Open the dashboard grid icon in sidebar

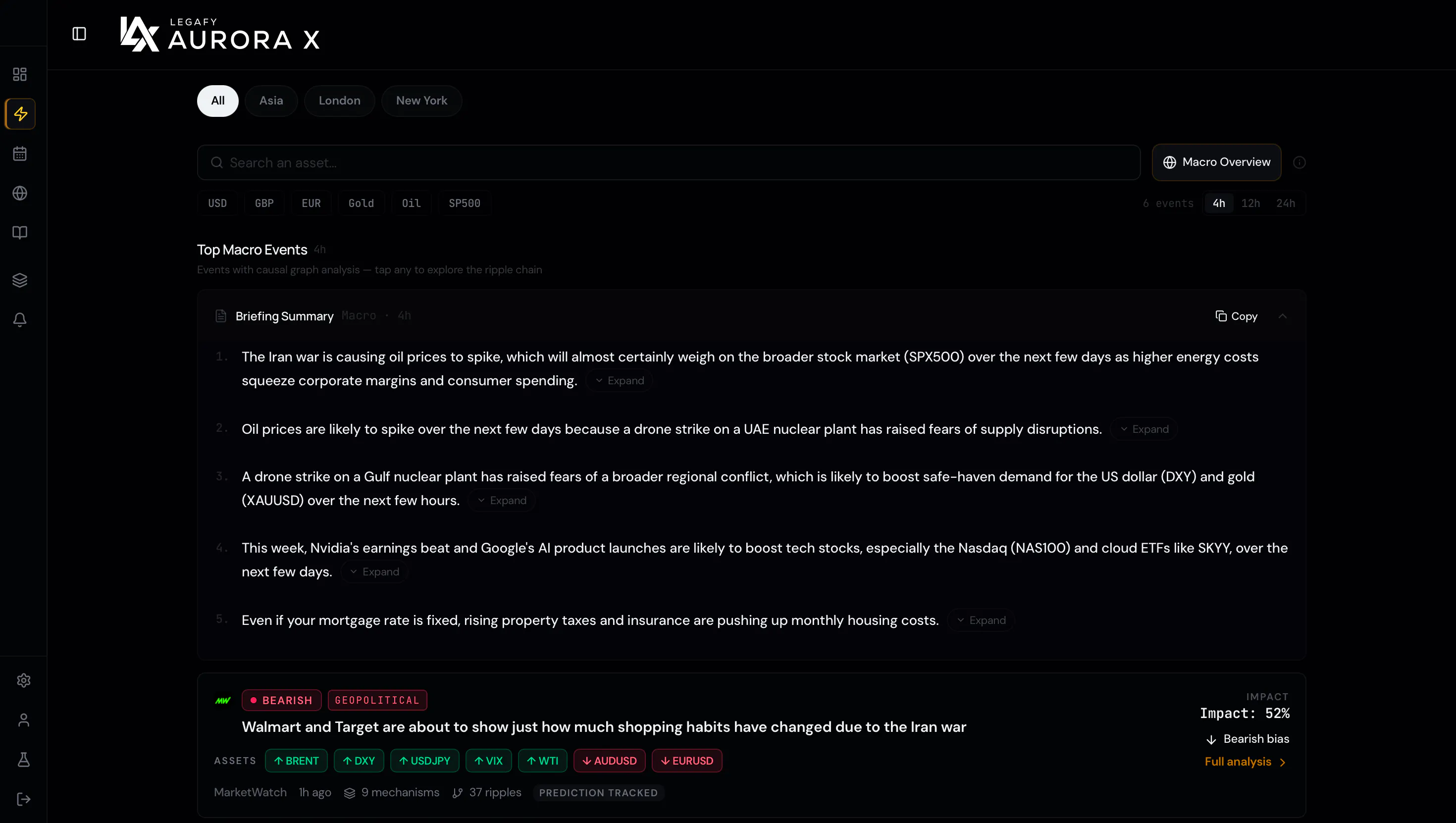coord(20,74)
